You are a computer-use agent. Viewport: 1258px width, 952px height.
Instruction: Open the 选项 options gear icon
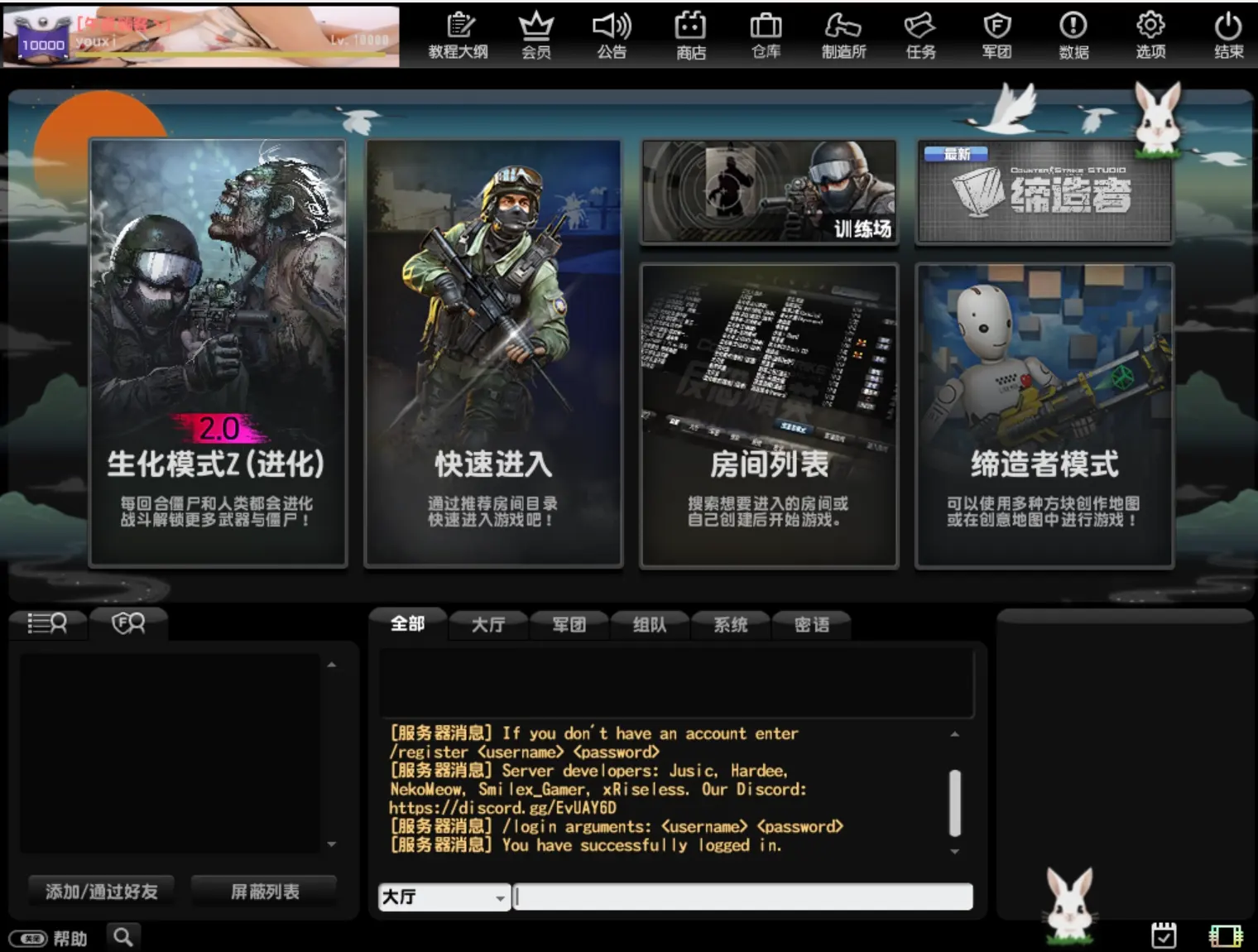click(x=1150, y=36)
